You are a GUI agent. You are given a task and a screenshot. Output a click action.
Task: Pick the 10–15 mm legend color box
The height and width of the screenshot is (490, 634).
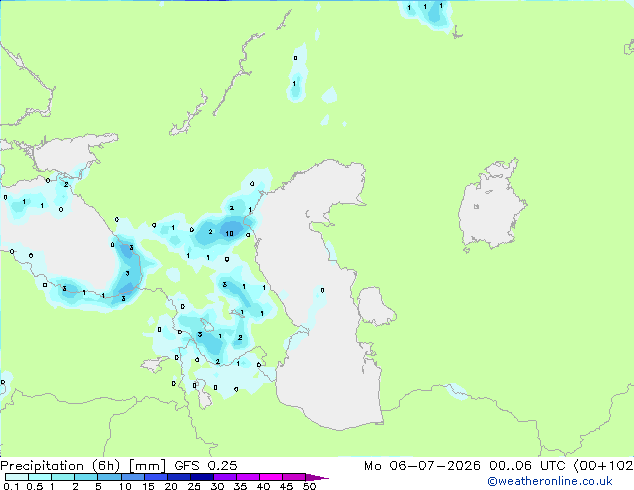pyautogui.click(x=132, y=477)
